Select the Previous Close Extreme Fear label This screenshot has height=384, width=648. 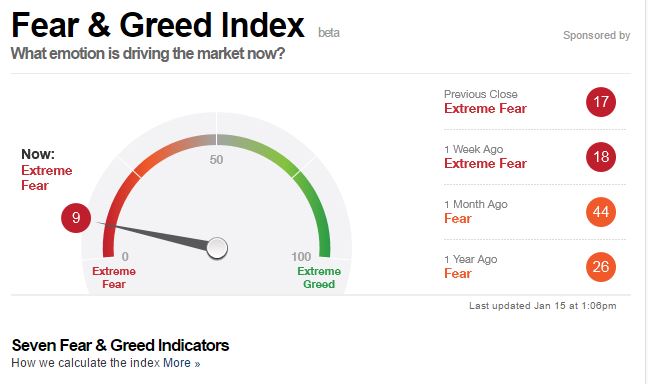tap(485, 108)
